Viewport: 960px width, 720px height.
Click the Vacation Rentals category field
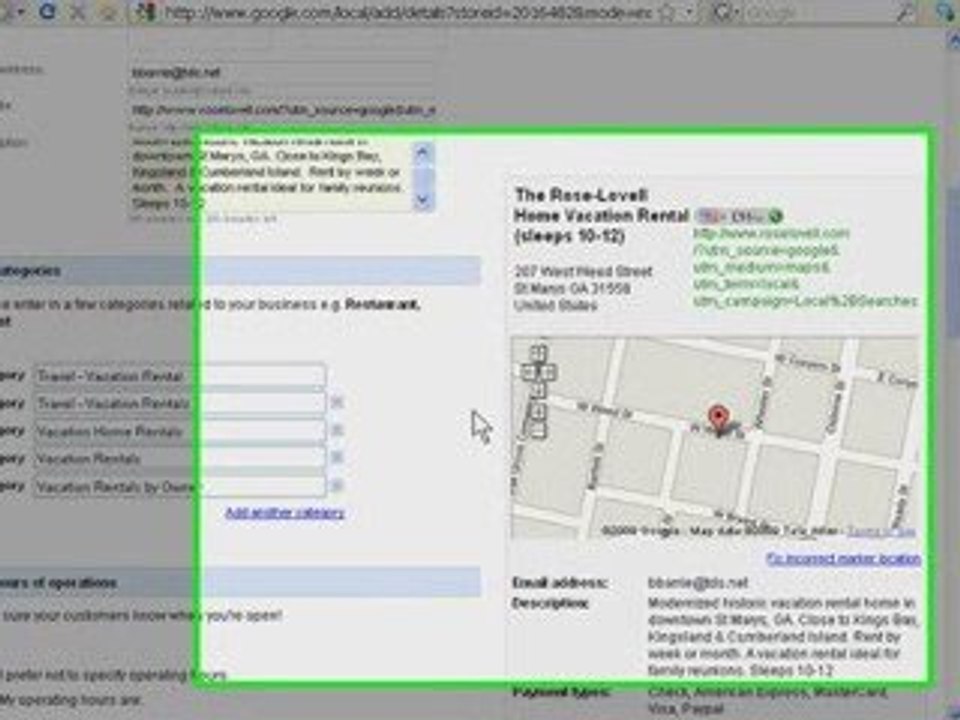(179, 458)
